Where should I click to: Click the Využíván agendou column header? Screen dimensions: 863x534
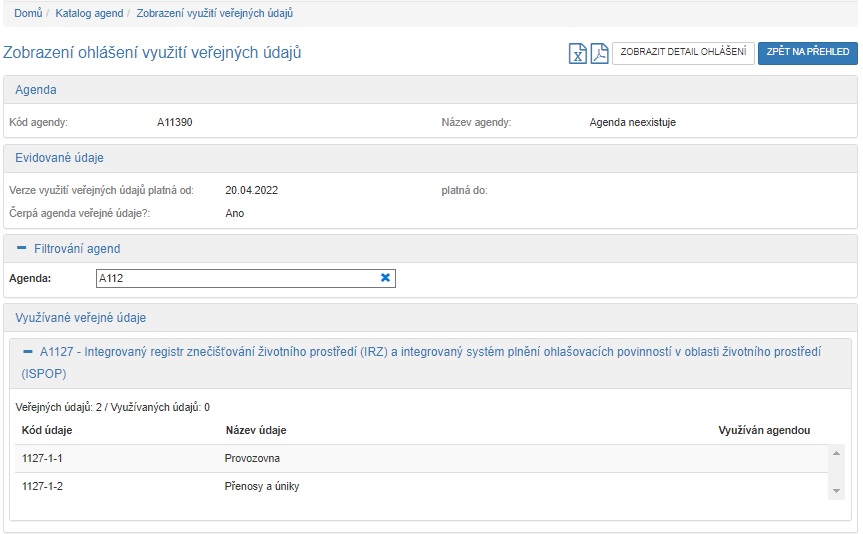tap(763, 431)
